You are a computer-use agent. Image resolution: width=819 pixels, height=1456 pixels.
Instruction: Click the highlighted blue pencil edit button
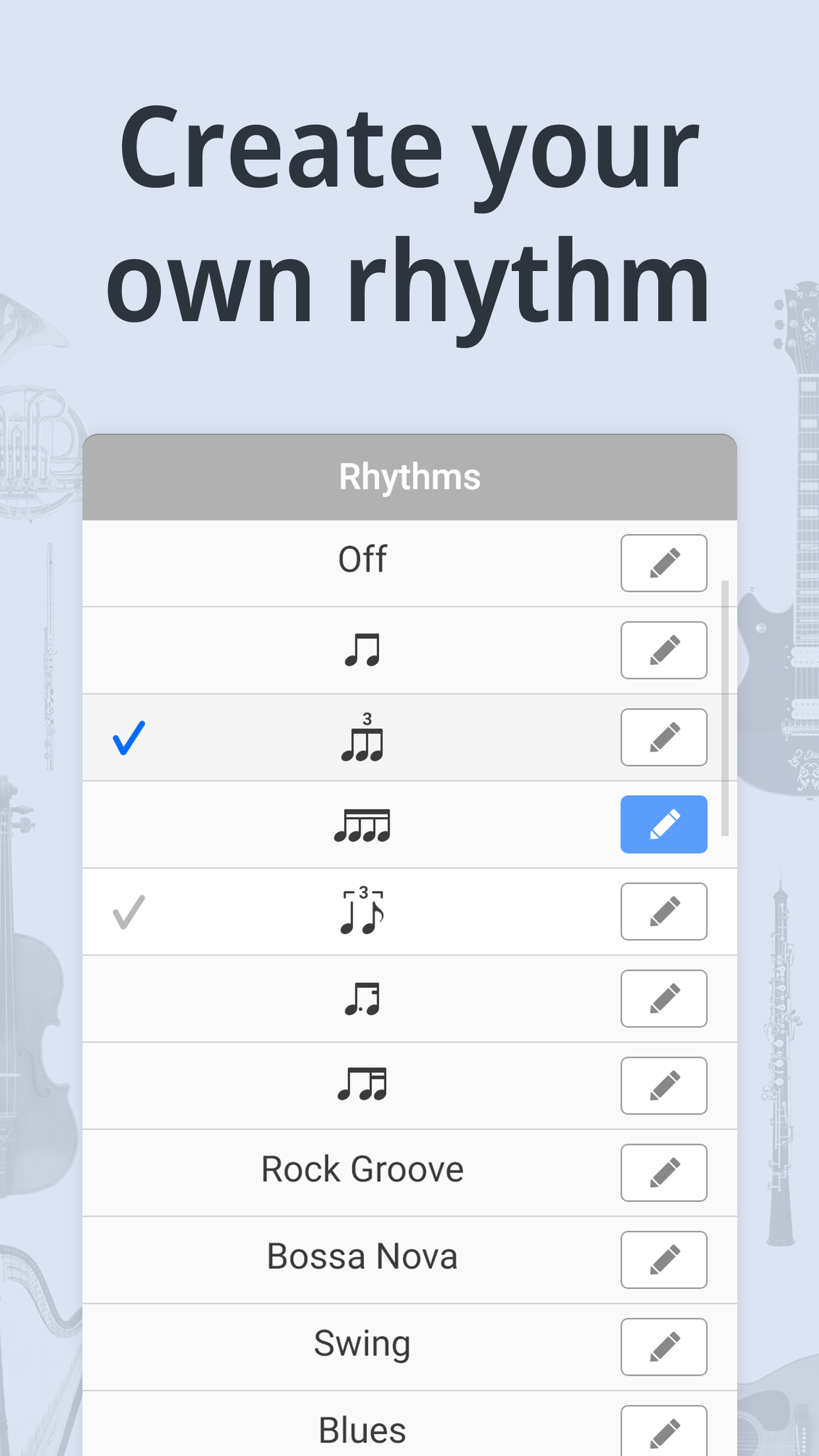(663, 824)
